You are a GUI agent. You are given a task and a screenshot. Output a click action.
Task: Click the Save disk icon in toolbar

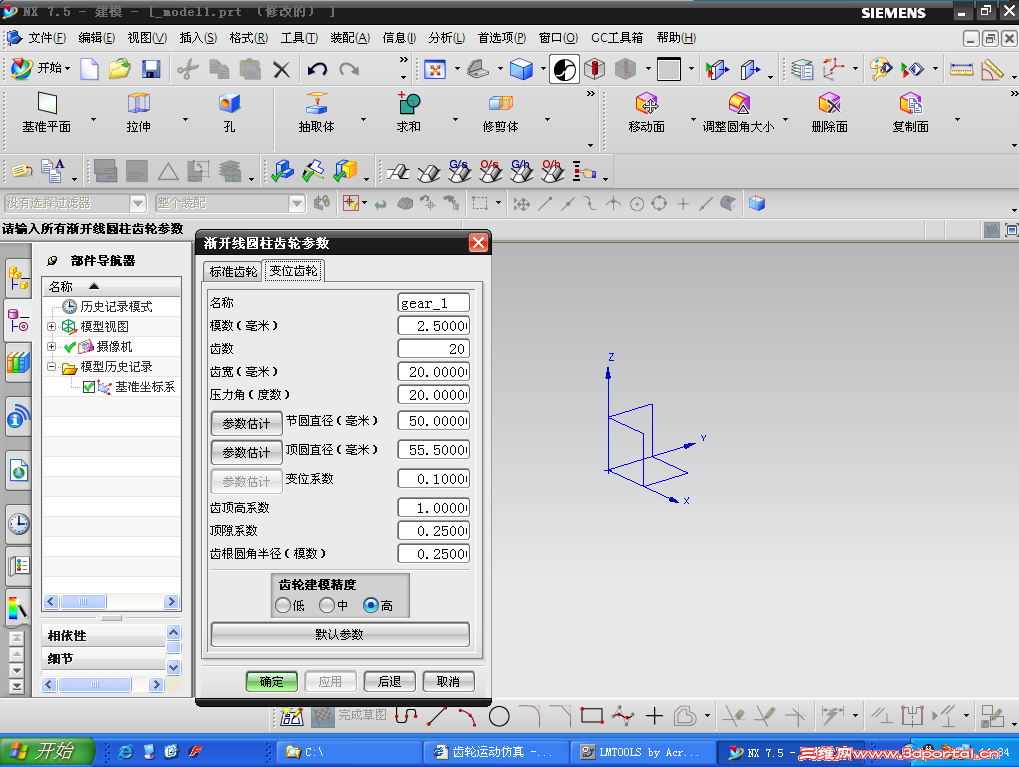coord(151,69)
